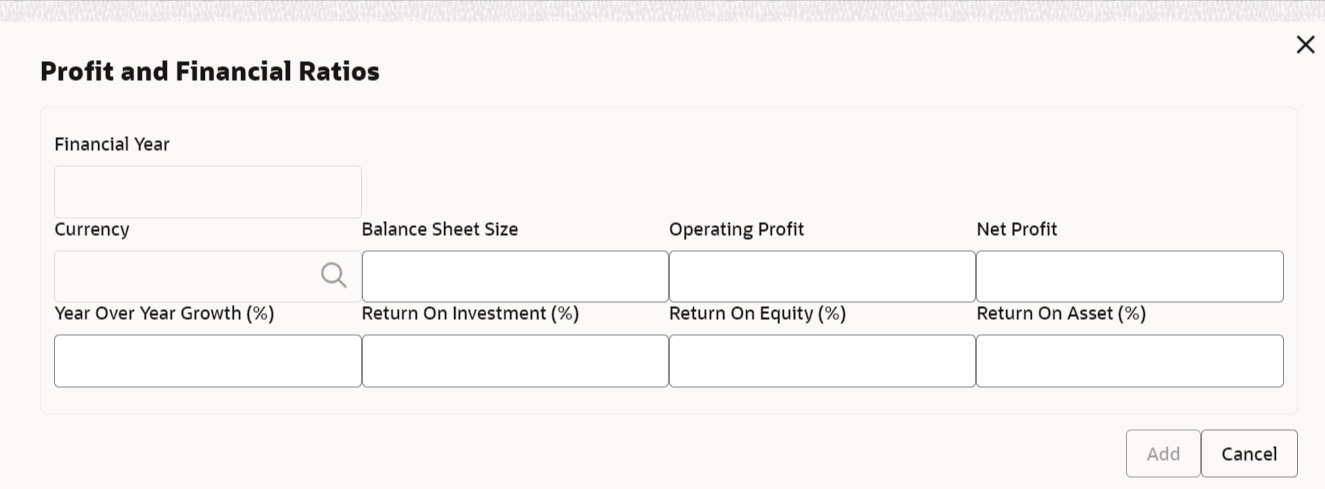Click the Currency label text
The width and height of the screenshot is (1325, 489).
pos(92,229)
